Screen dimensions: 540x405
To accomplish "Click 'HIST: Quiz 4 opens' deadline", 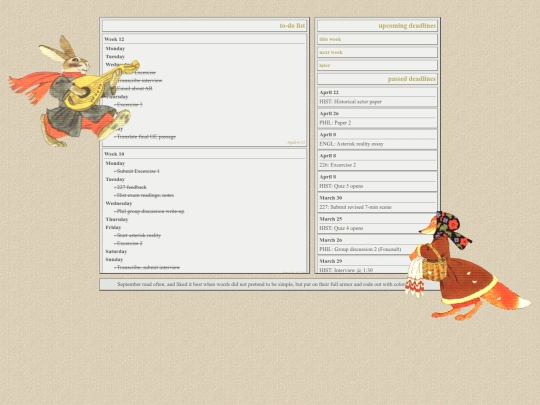I will (341, 228).
